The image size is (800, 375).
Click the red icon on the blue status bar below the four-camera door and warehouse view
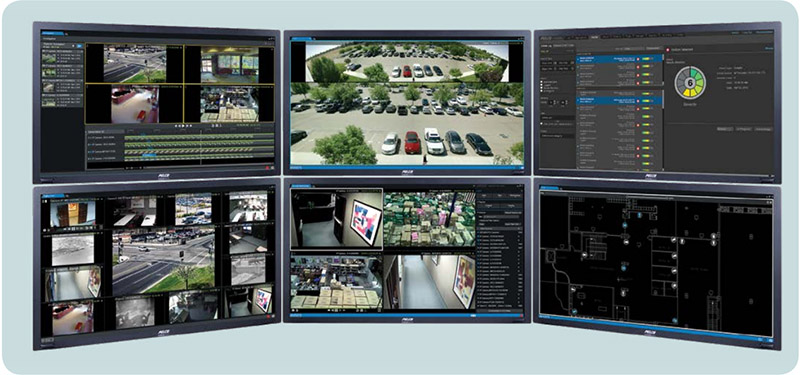tap(521, 316)
